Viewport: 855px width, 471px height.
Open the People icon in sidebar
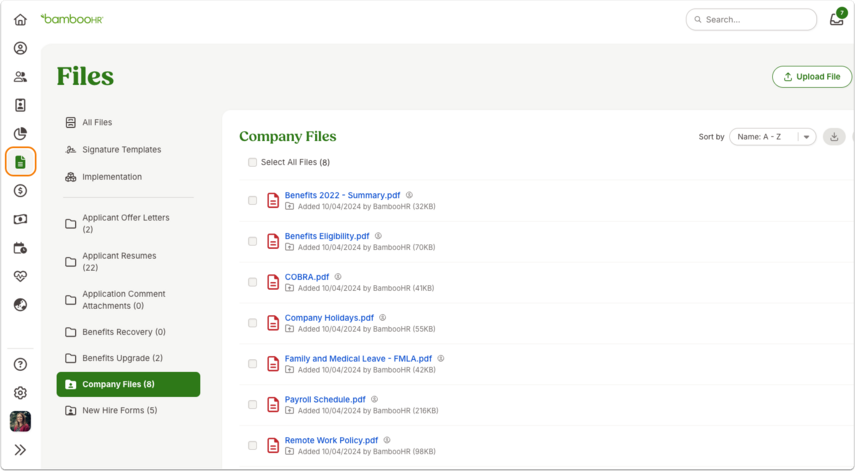click(x=20, y=77)
